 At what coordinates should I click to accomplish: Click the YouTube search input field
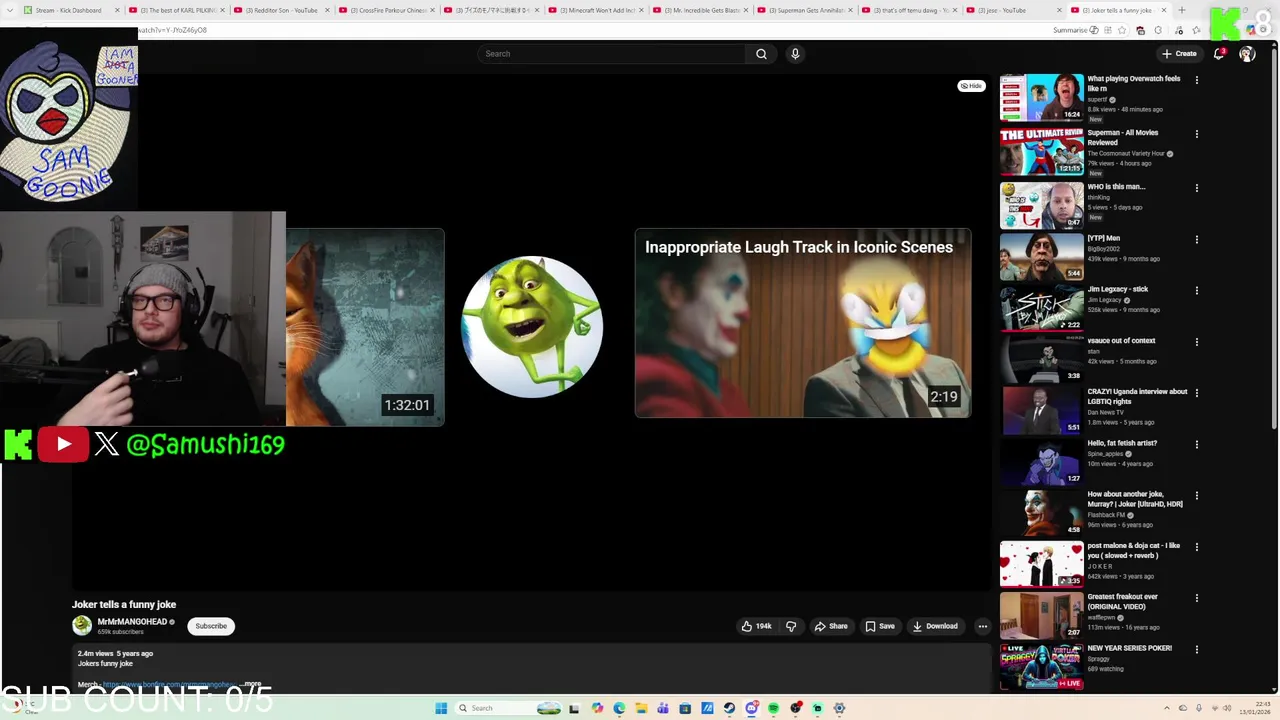(611, 54)
